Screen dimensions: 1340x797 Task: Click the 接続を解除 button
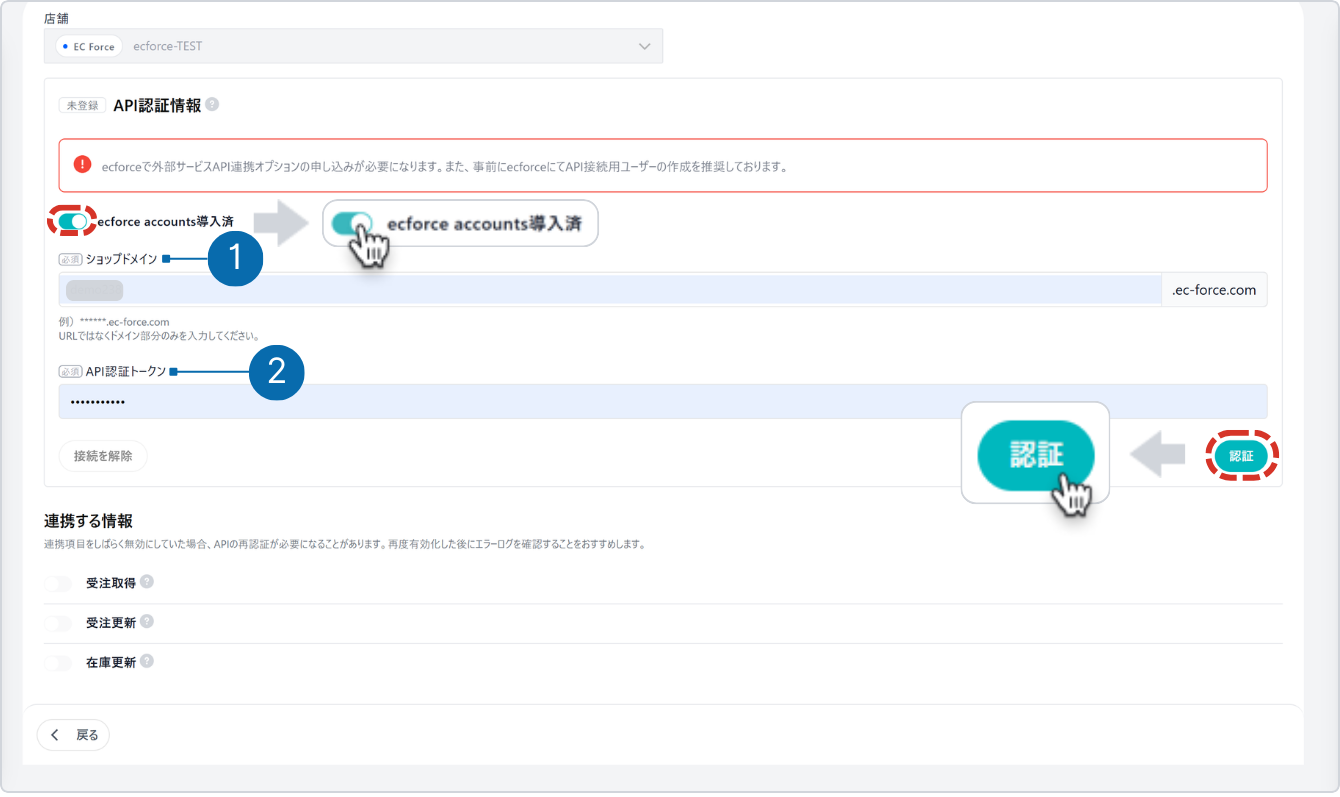coord(103,456)
